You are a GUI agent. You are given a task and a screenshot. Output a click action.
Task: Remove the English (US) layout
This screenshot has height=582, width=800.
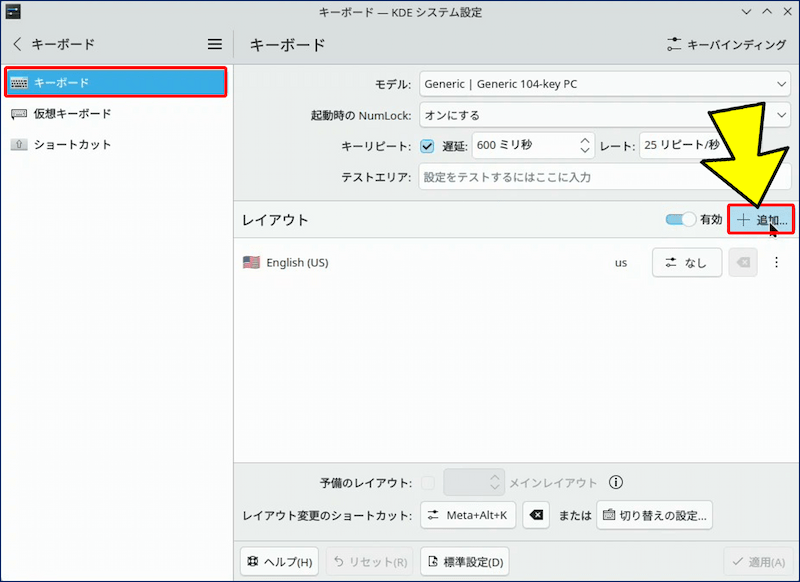point(742,263)
